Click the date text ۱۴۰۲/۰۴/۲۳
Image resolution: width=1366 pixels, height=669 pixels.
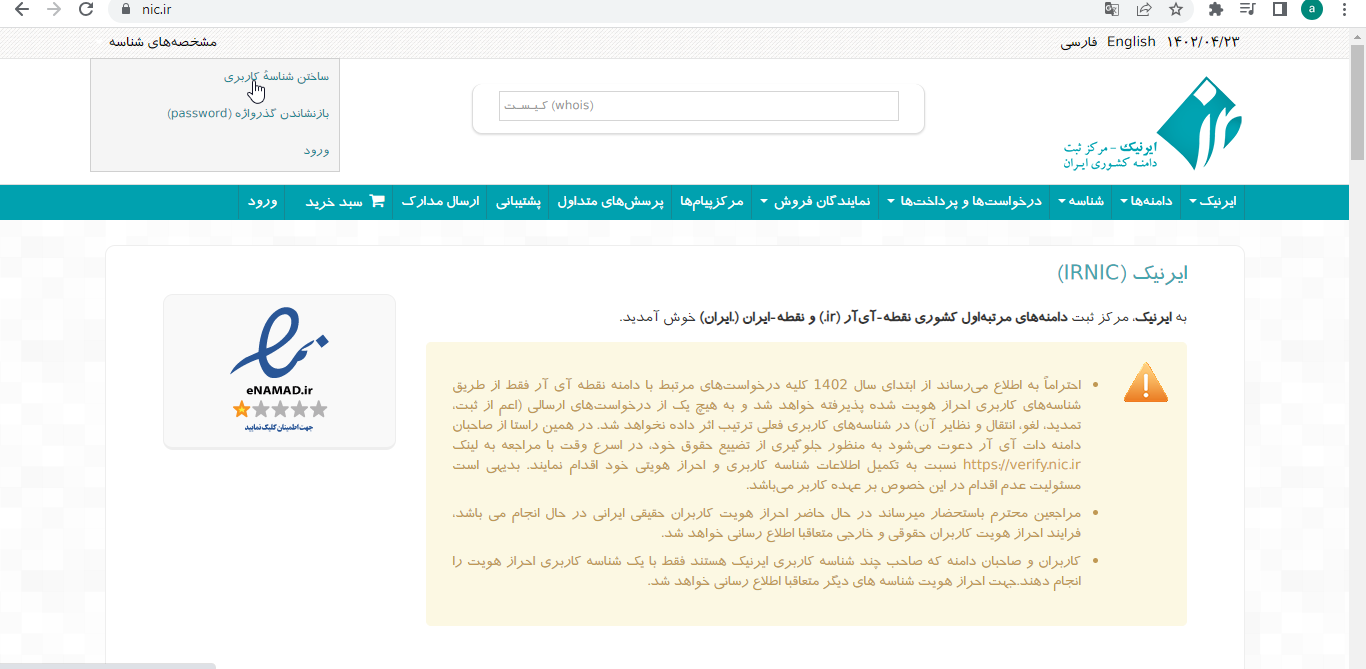1203,42
